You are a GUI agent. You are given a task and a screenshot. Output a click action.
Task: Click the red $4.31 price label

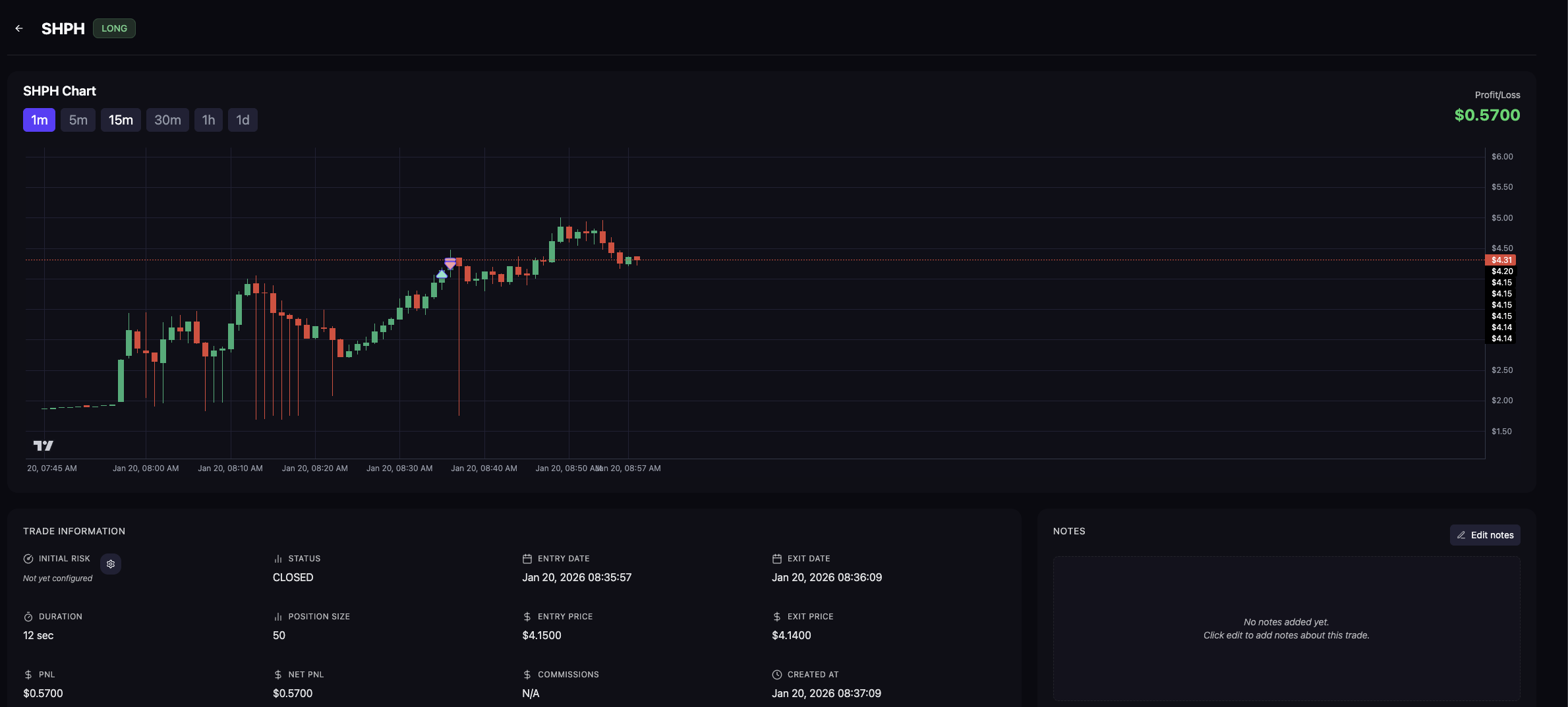click(1501, 260)
